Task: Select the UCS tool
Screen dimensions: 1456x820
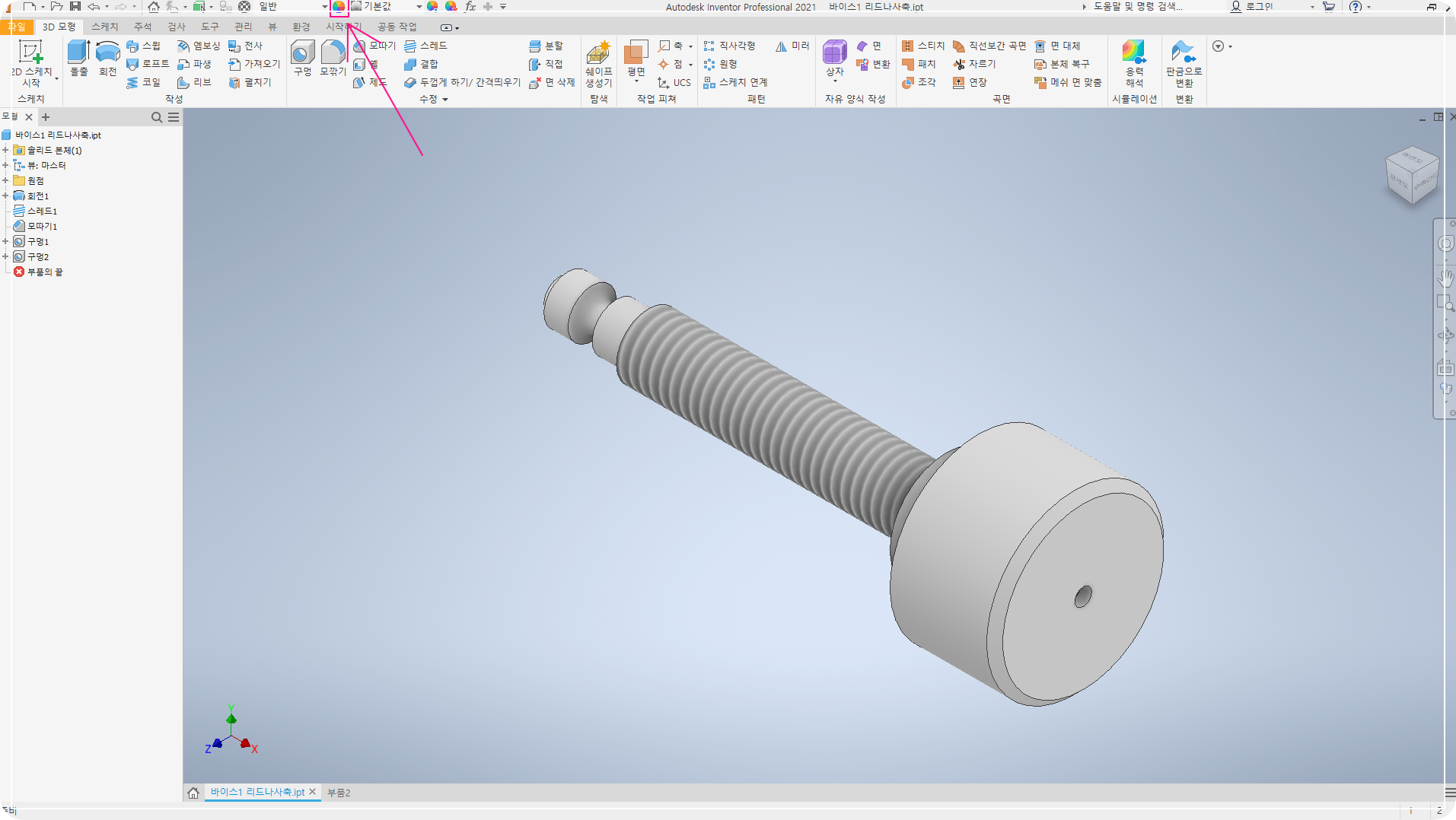Action: tap(674, 82)
